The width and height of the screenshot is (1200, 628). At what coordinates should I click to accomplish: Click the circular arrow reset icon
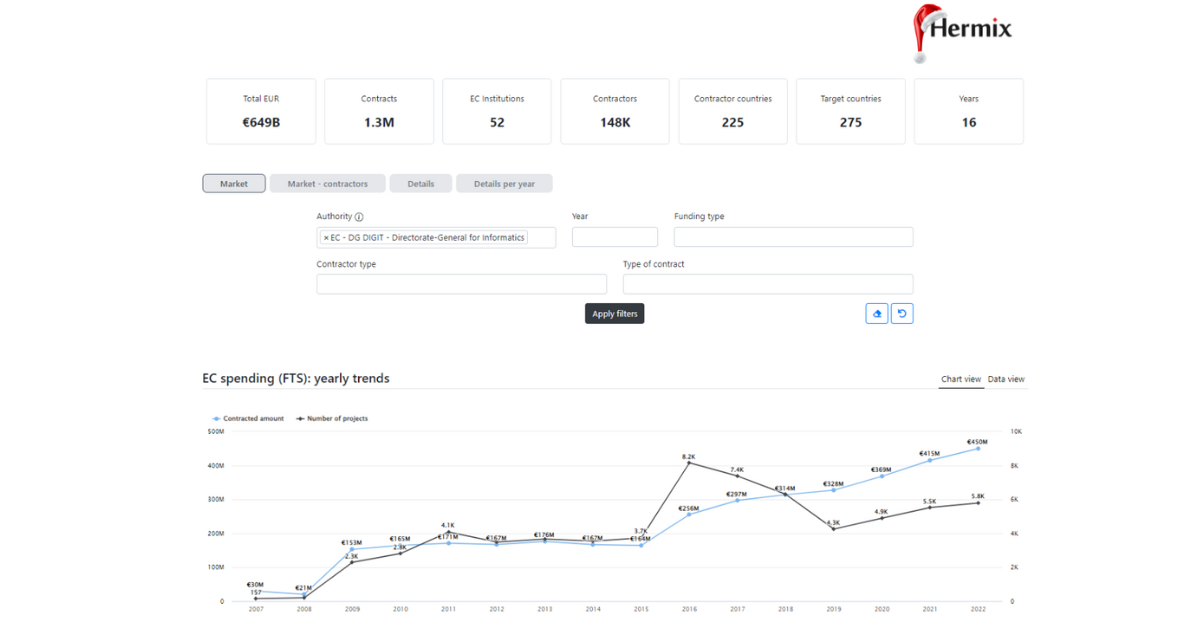902,314
